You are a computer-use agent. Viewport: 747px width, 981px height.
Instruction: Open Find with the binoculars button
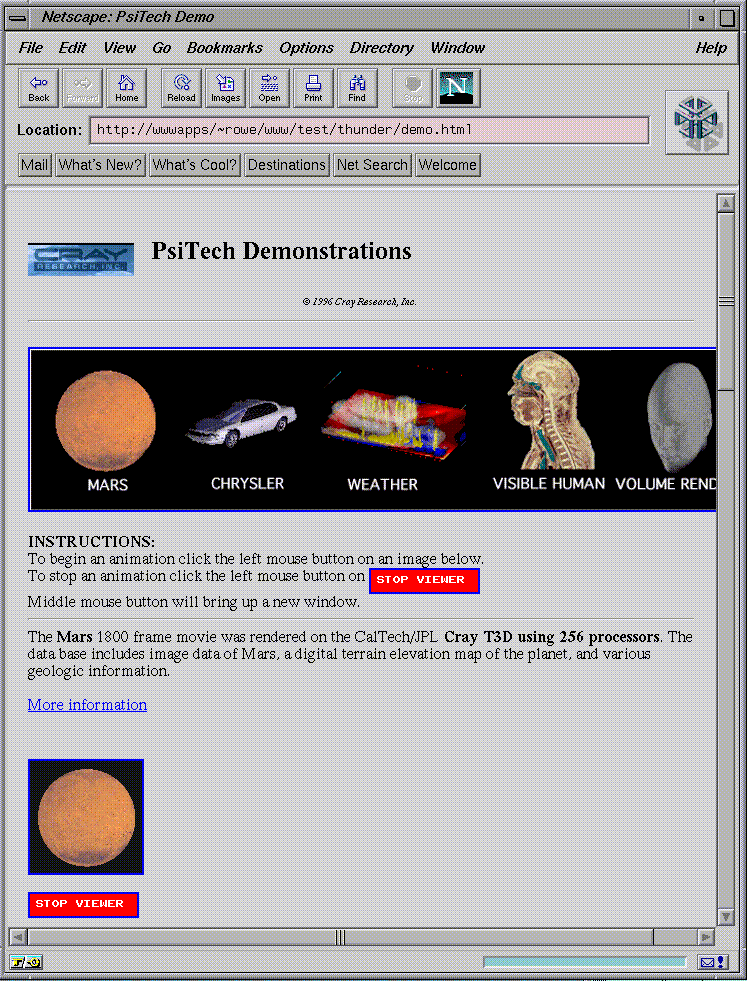click(357, 88)
